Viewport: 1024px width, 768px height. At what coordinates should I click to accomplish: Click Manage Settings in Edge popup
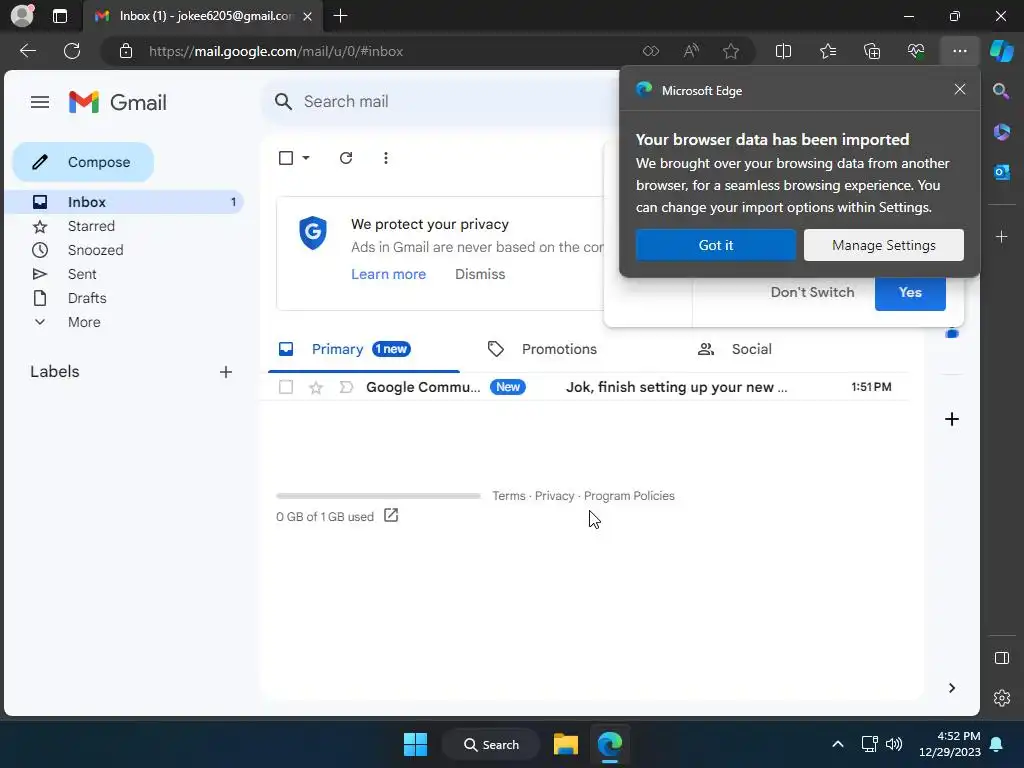(x=884, y=245)
